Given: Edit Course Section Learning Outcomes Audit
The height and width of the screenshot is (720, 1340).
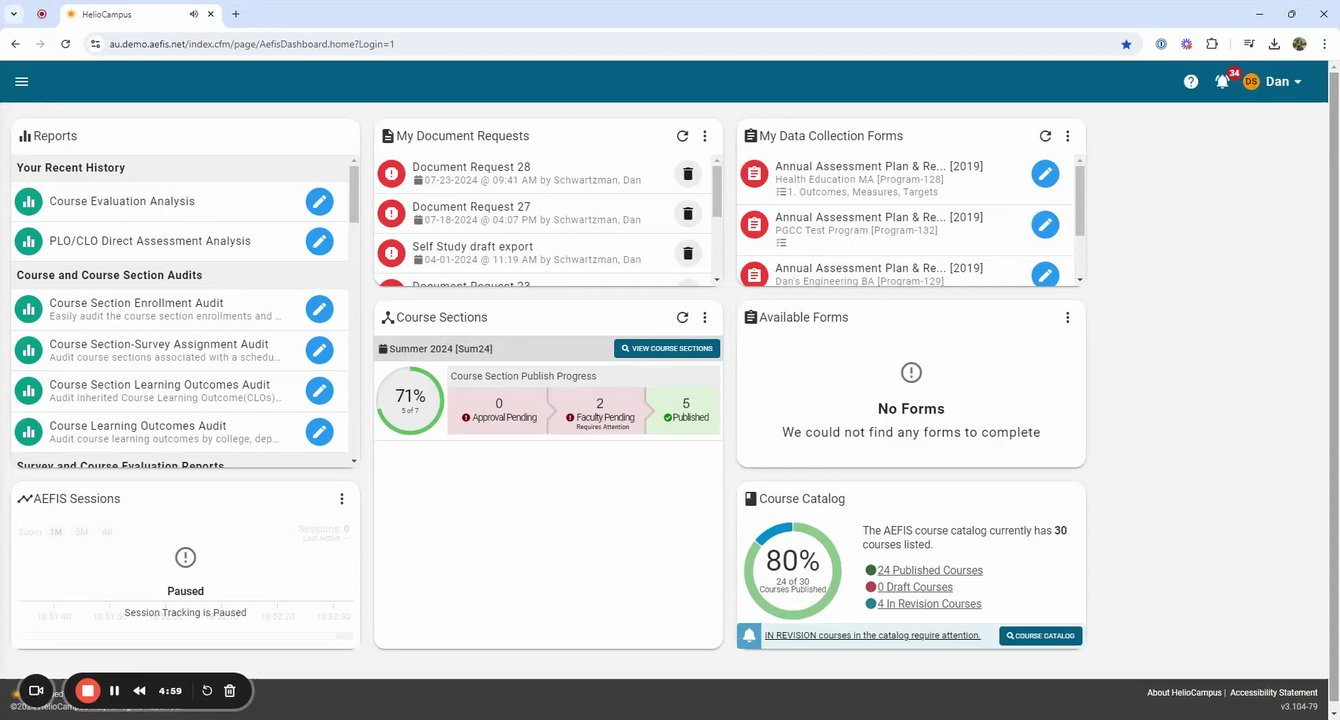Looking at the screenshot, I should 319,391.
